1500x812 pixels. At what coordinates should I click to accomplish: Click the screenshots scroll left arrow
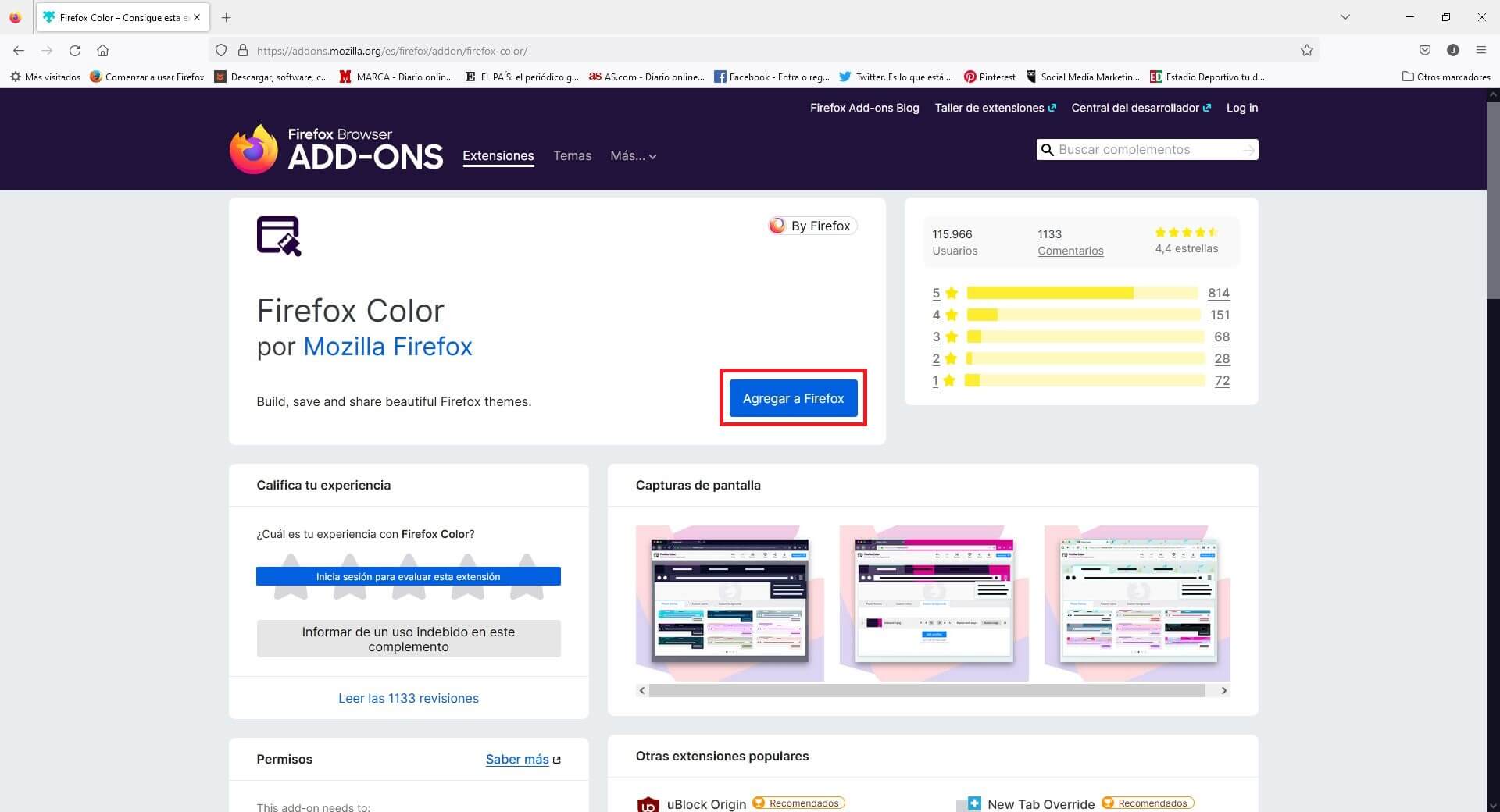(642, 690)
